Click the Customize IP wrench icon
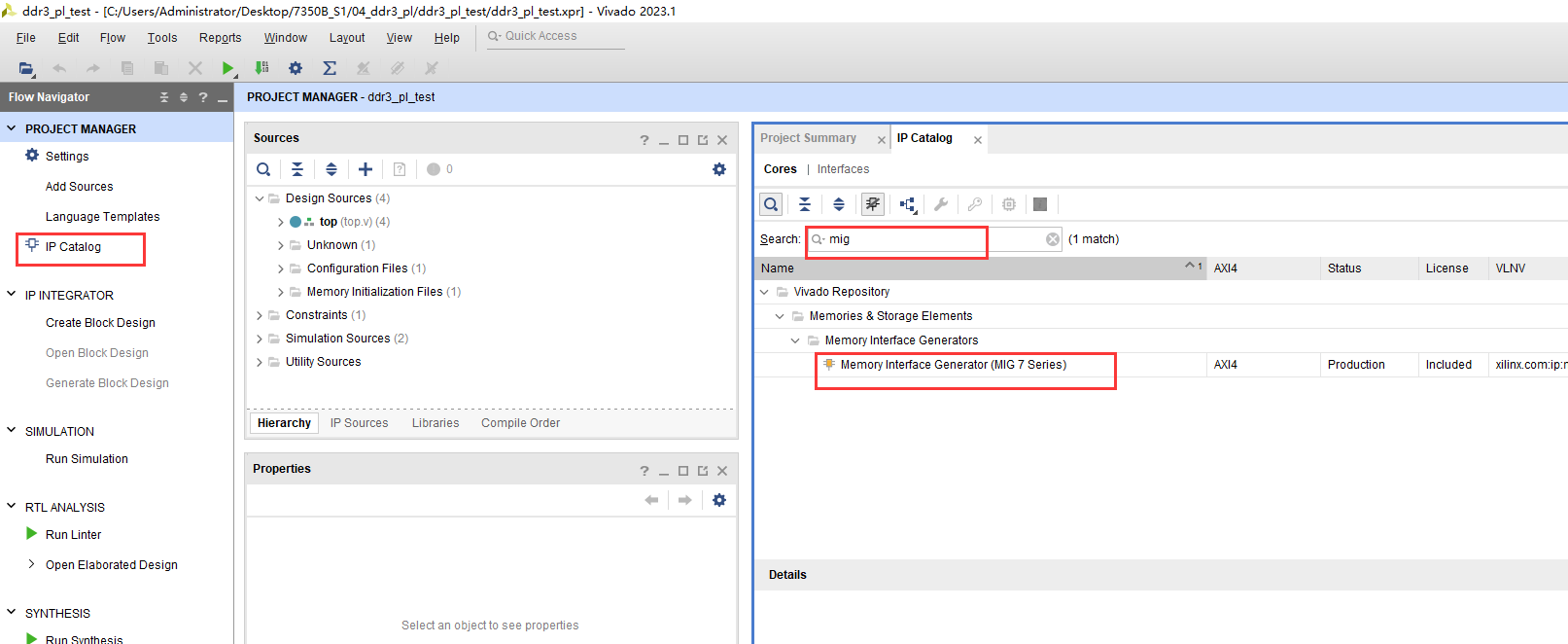 coord(941,204)
